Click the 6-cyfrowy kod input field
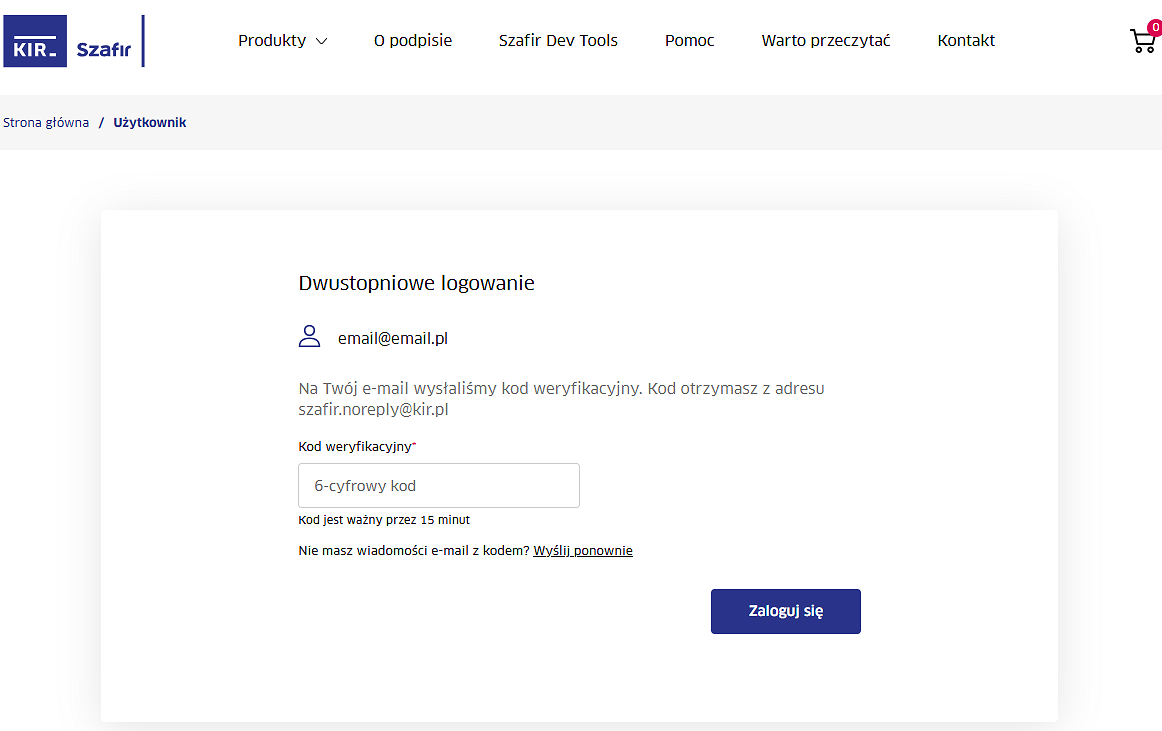The width and height of the screenshot is (1162, 731). click(x=438, y=485)
